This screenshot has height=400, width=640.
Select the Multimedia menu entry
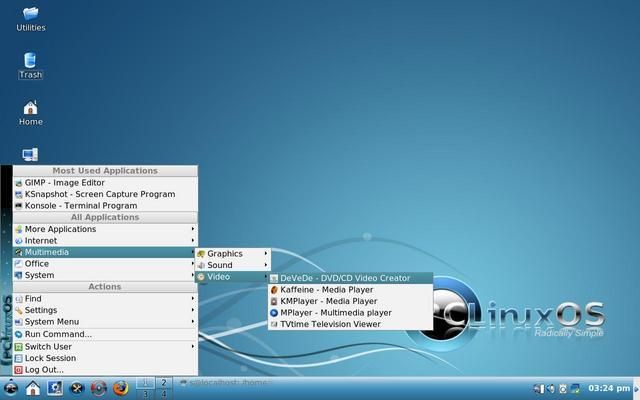pos(105,252)
